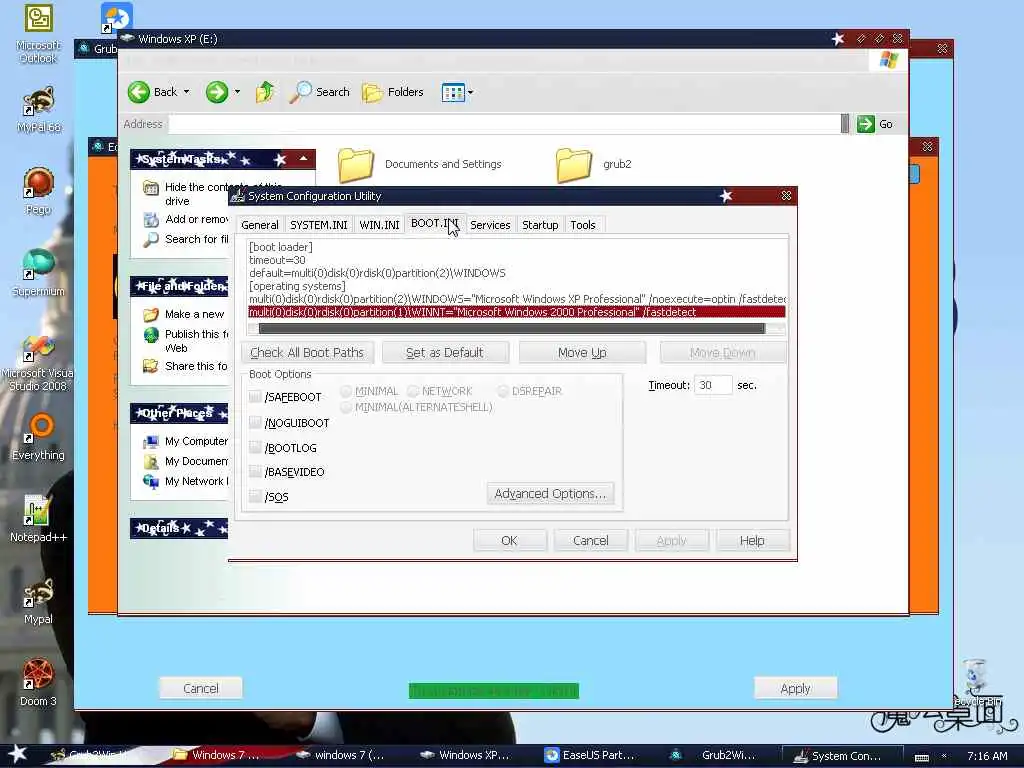Open Documents and Settings folder
This screenshot has width=1024, height=768.
pyautogui.click(x=421, y=165)
